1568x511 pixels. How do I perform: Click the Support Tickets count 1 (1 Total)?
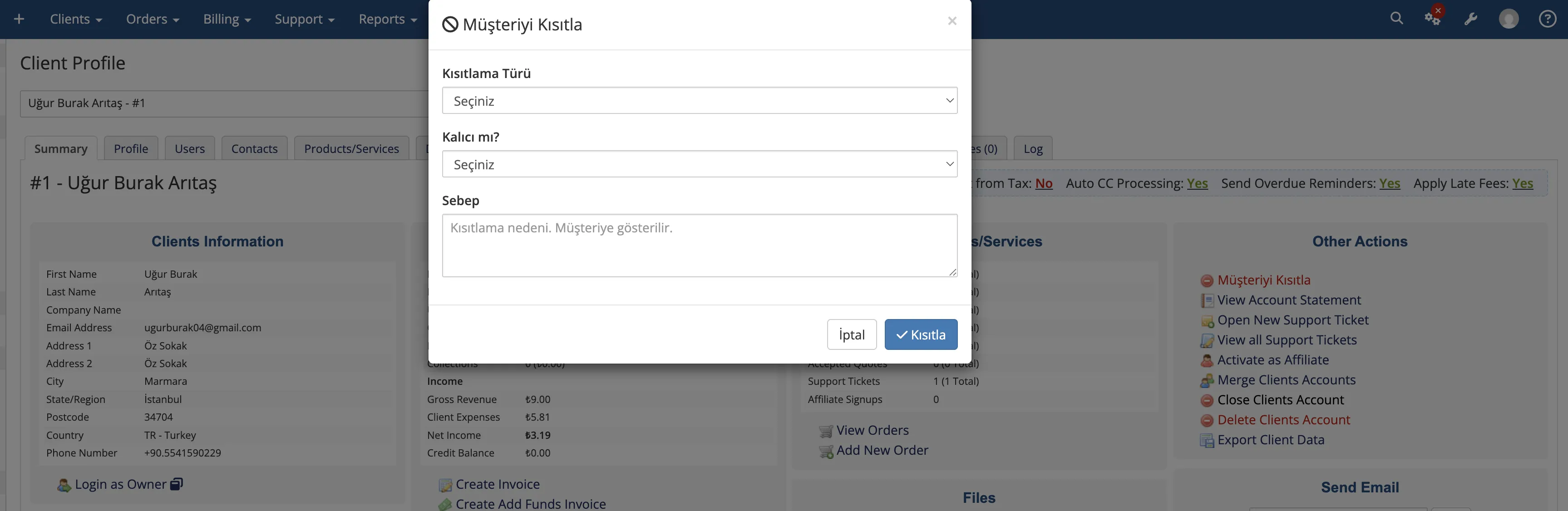956,381
